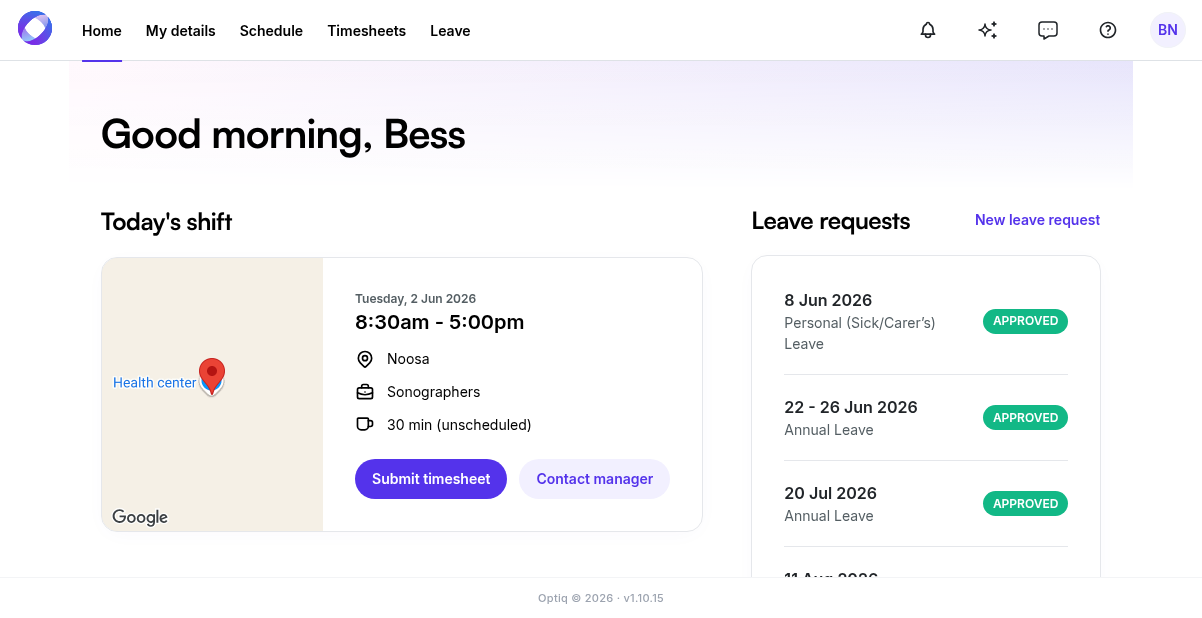Open the Timesheets tab
Screen dimensions: 1202x618
(367, 31)
